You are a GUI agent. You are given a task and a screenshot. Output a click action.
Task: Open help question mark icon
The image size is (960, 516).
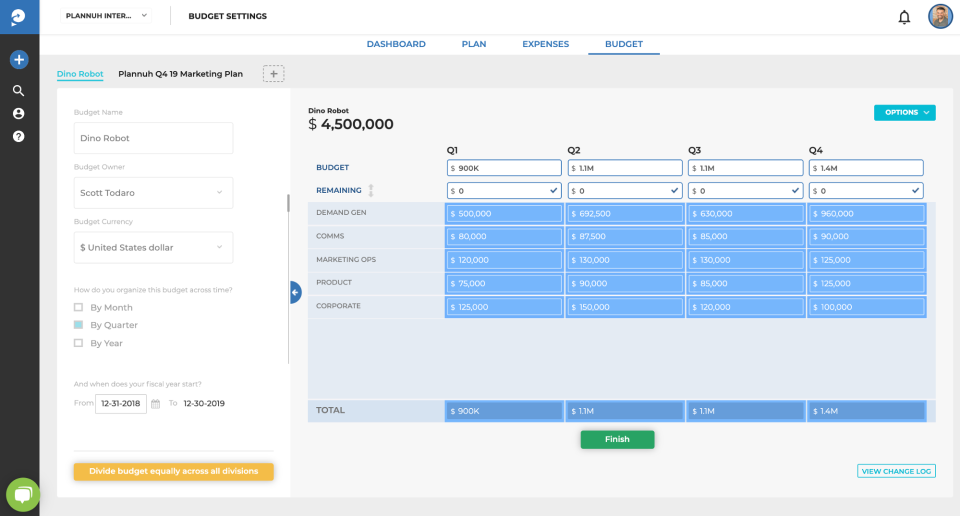(x=18, y=136)
